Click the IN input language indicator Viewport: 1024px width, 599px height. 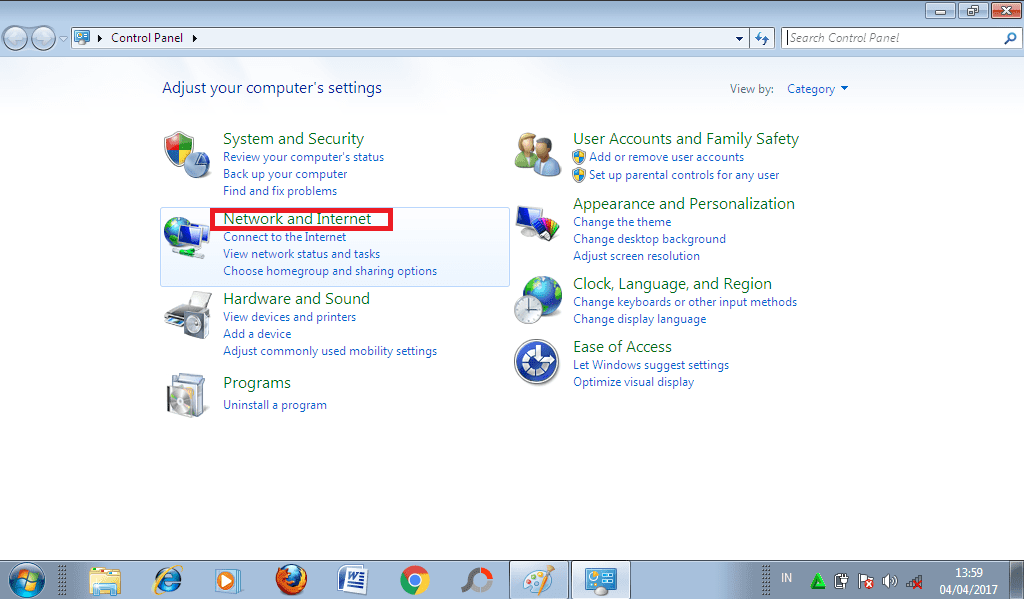(x=786, y=578)
